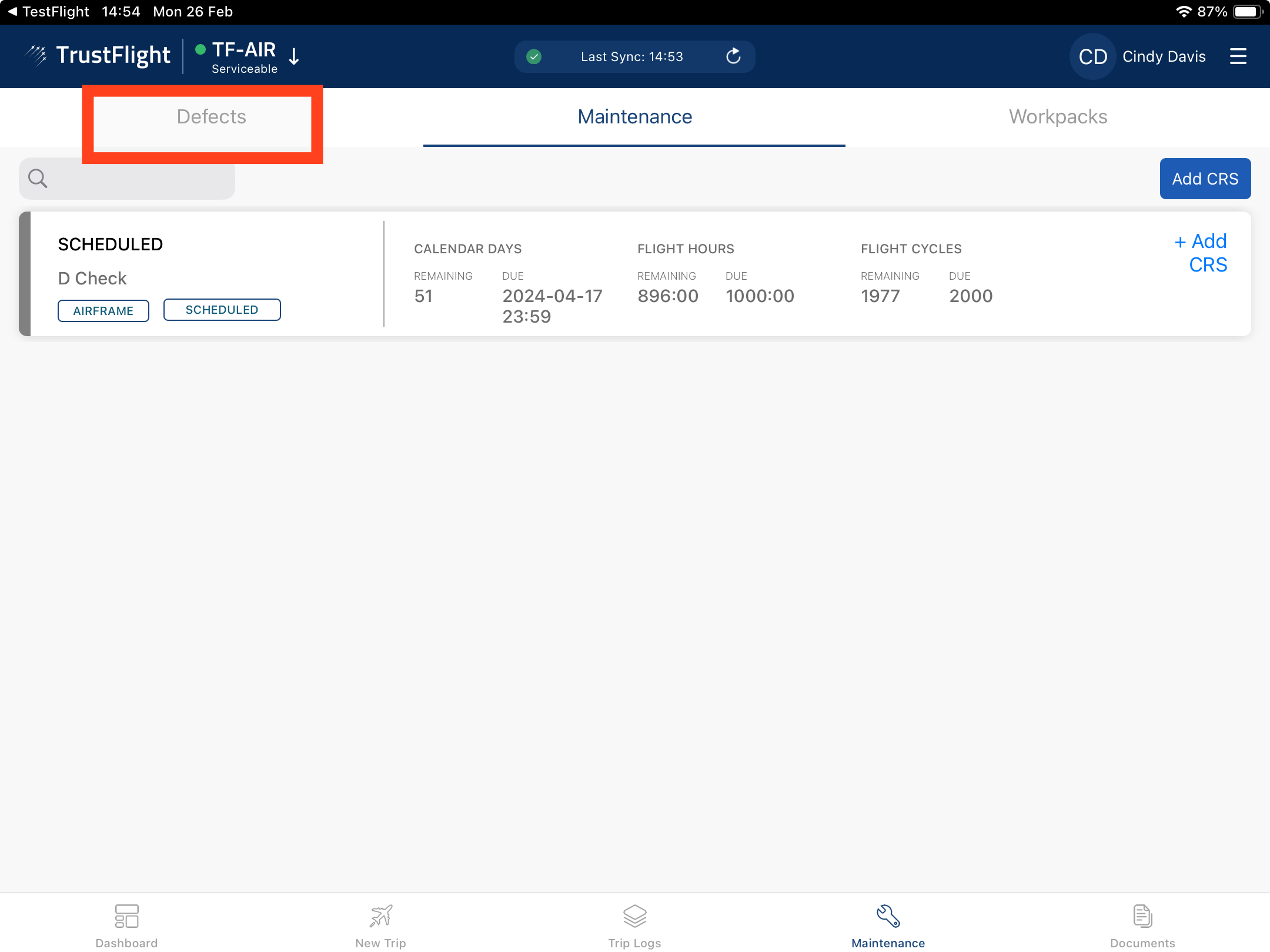
Task: Tap the sync refresh arrow icon
Action: click(733, 56)
